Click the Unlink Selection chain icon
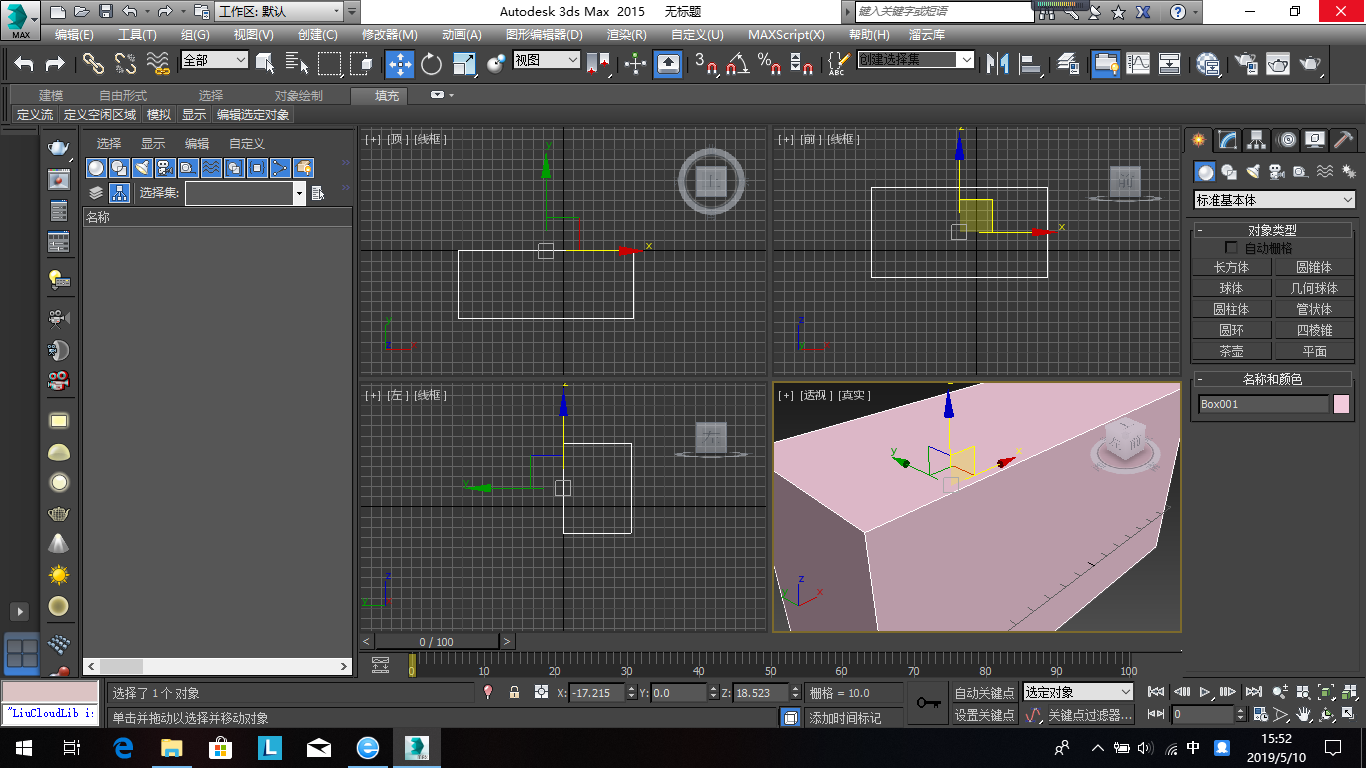Viewport: 1366px width, 768px height. coord(125,64)
